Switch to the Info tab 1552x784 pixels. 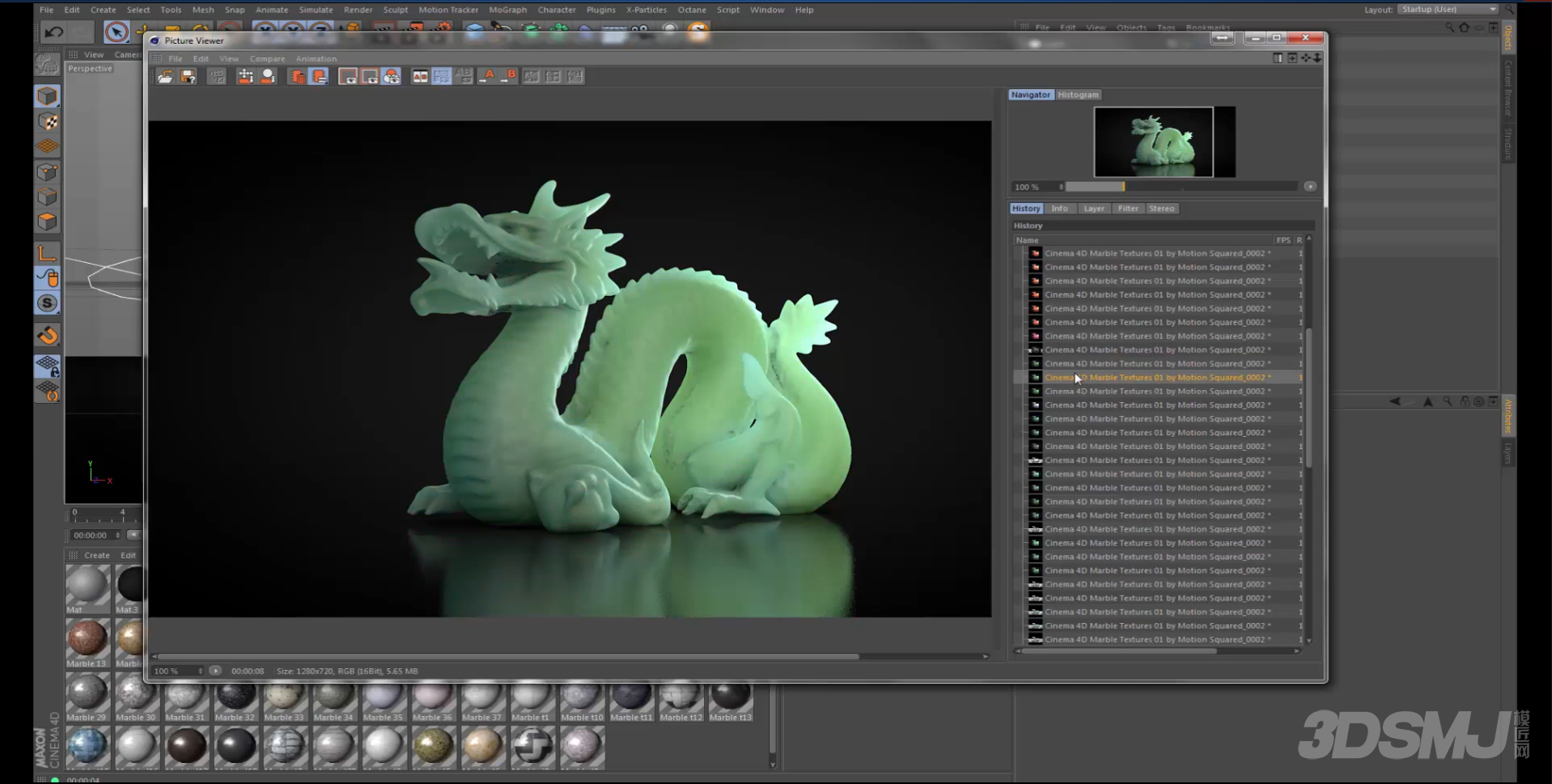(x=1059, y=209)
